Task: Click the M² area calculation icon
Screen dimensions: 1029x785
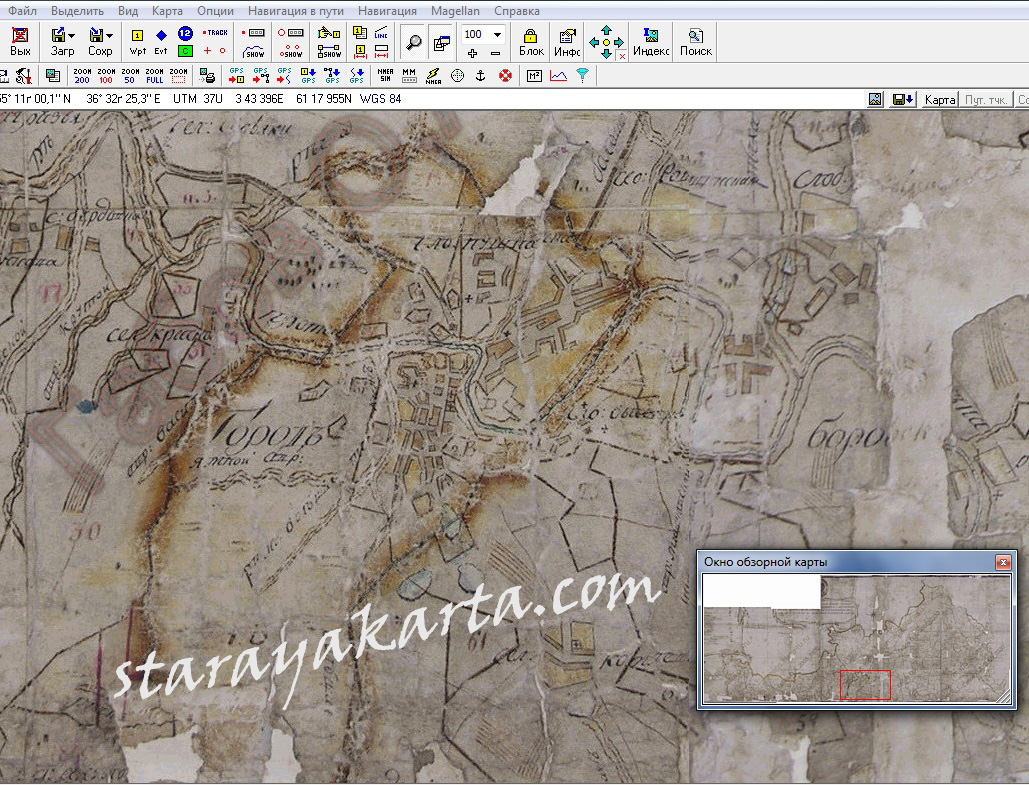Action: [534, 76]
